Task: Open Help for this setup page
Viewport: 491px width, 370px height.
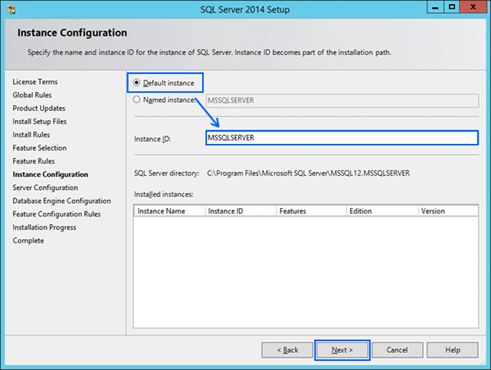Action: point(453,350)
